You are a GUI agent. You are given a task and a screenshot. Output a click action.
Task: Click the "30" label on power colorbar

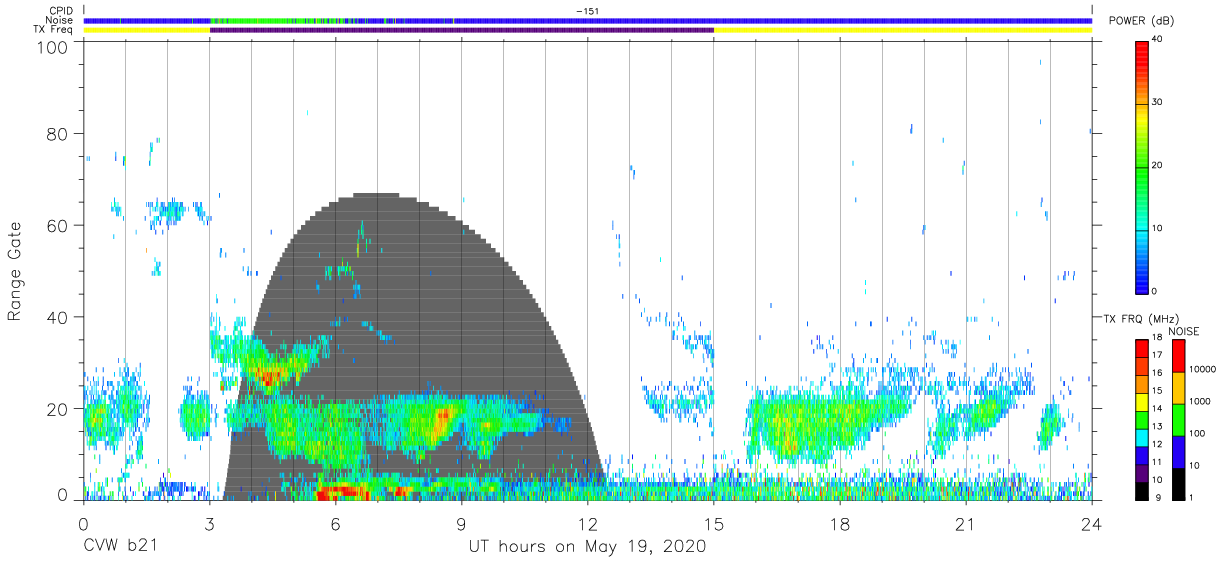click(x=1156, y=102)
